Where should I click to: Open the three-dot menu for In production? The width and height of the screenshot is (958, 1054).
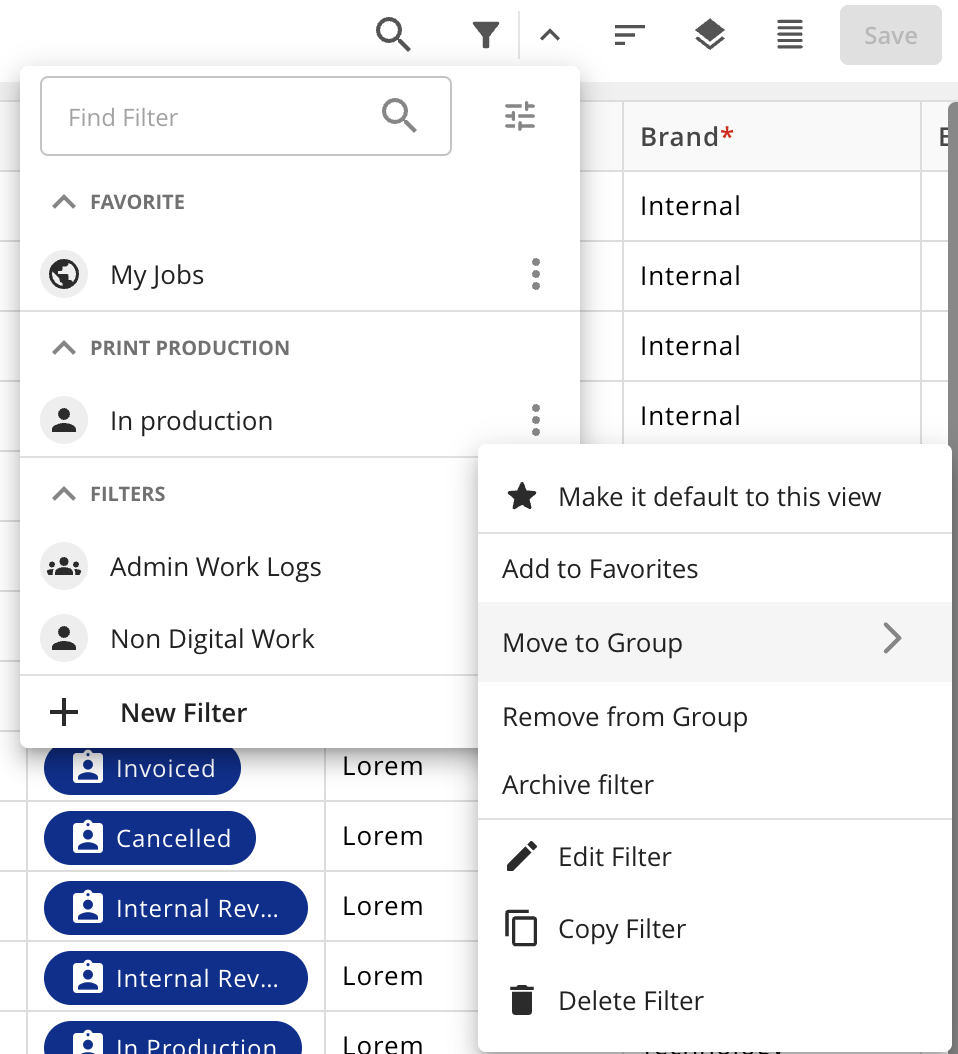536,420
